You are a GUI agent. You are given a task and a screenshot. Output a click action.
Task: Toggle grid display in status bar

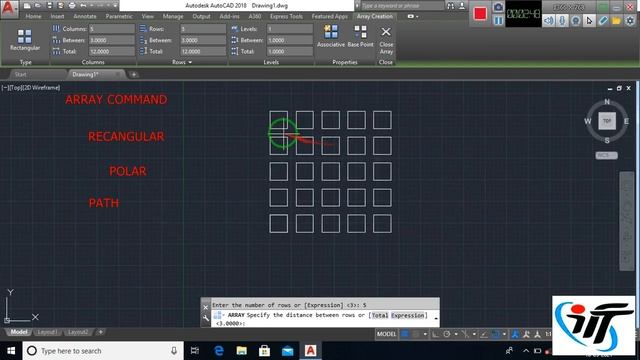405,334
